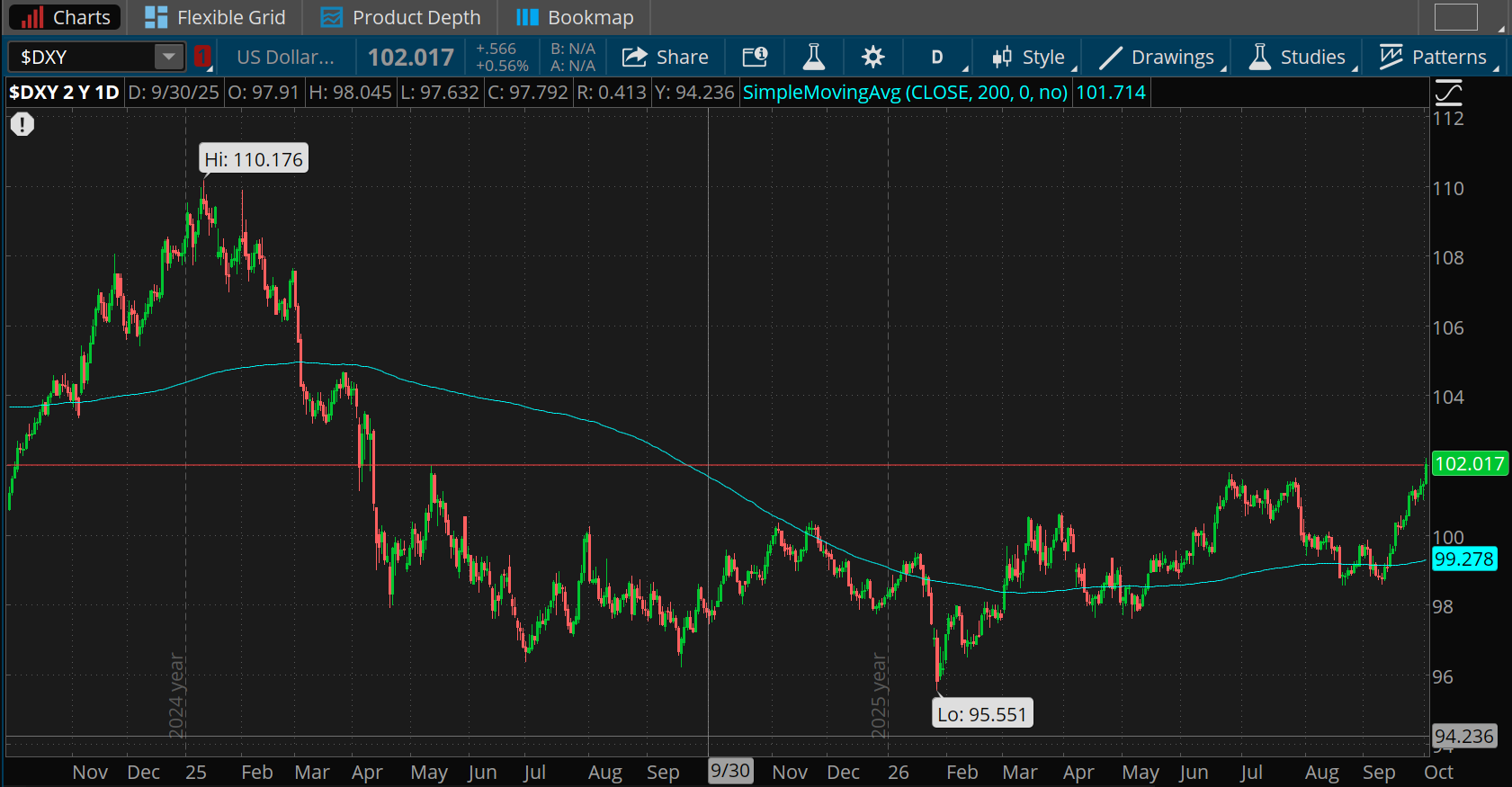
Task: Click the chart alert exclamation icon
Action: coord(22,124)
